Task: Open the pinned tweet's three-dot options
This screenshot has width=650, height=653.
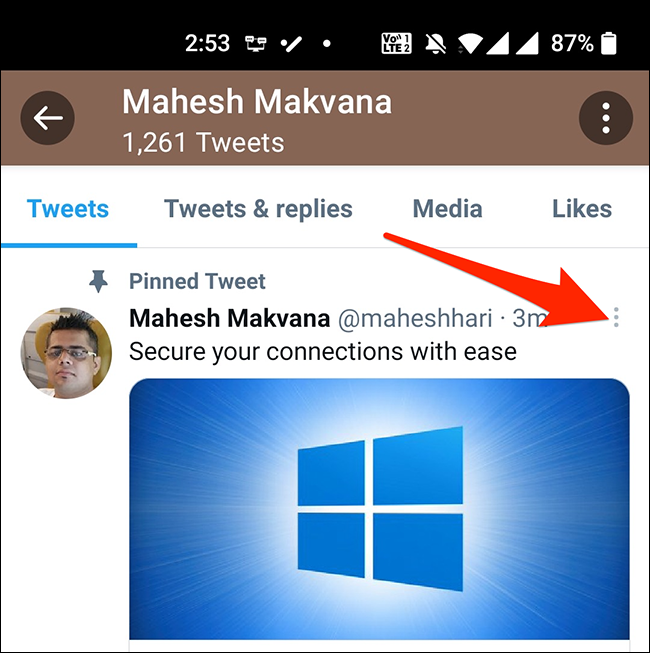Action: pyautogui.click(x=616, y=318)
